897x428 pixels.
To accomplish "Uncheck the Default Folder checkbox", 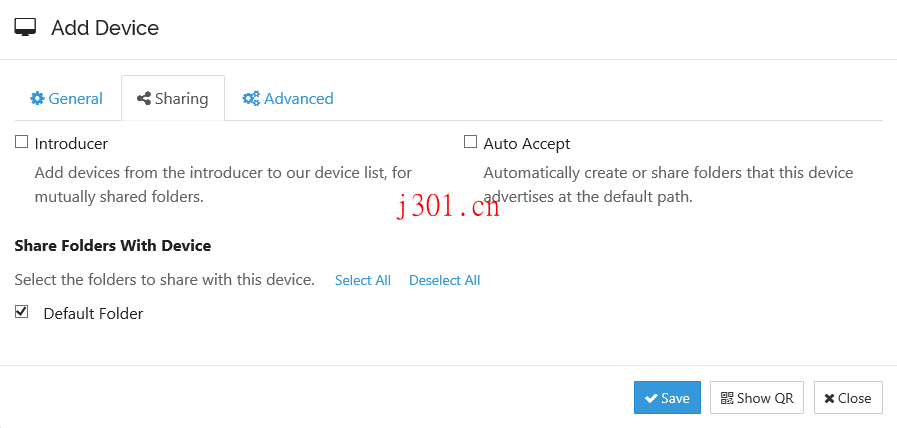I will click(21, 313).
